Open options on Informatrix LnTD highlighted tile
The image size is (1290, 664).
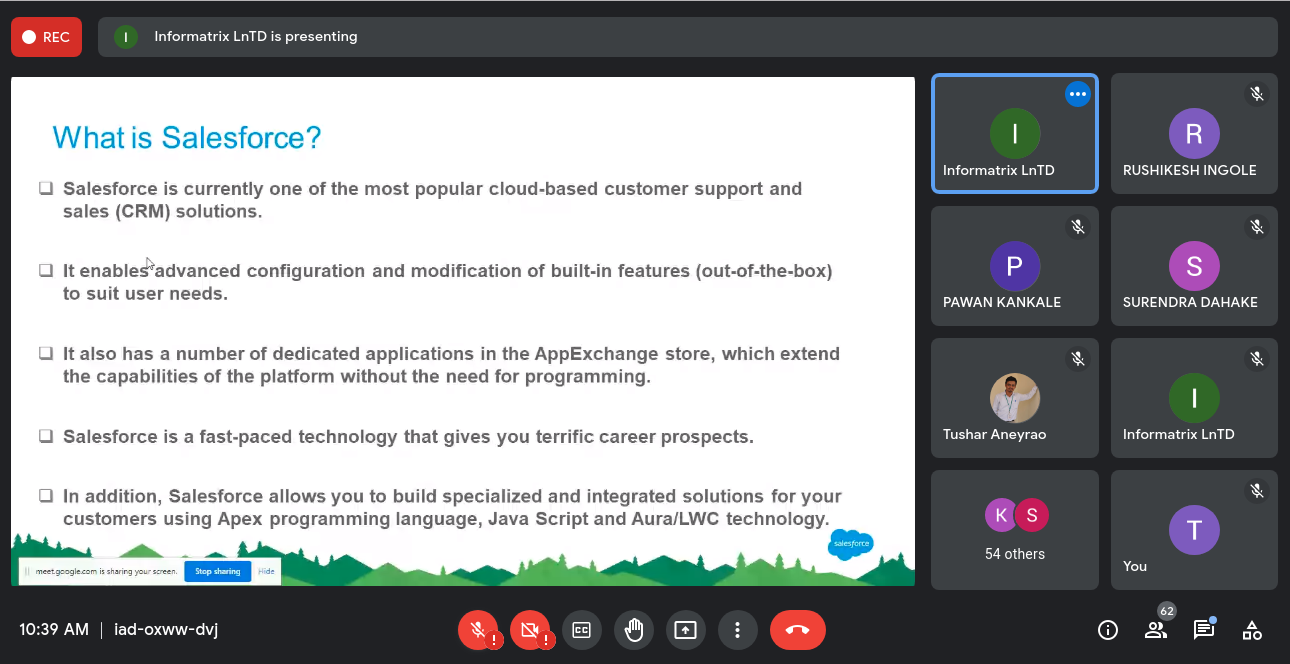click(x=1077, y=94)
